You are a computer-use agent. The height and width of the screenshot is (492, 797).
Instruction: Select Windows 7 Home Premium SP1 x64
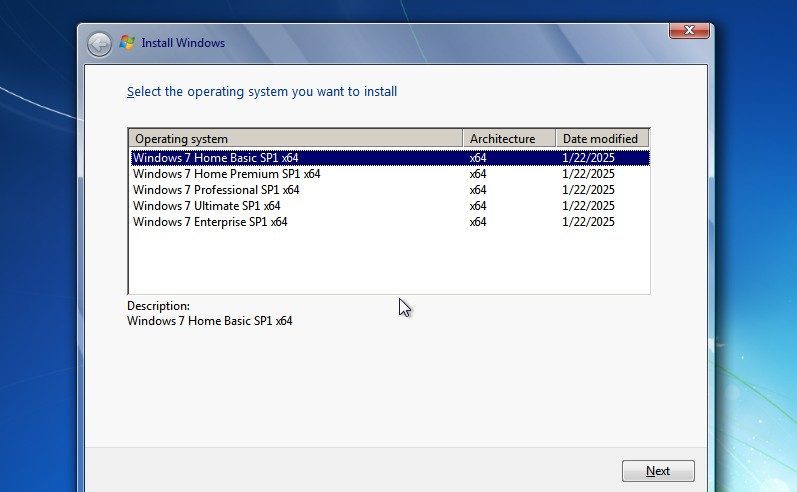390,174
